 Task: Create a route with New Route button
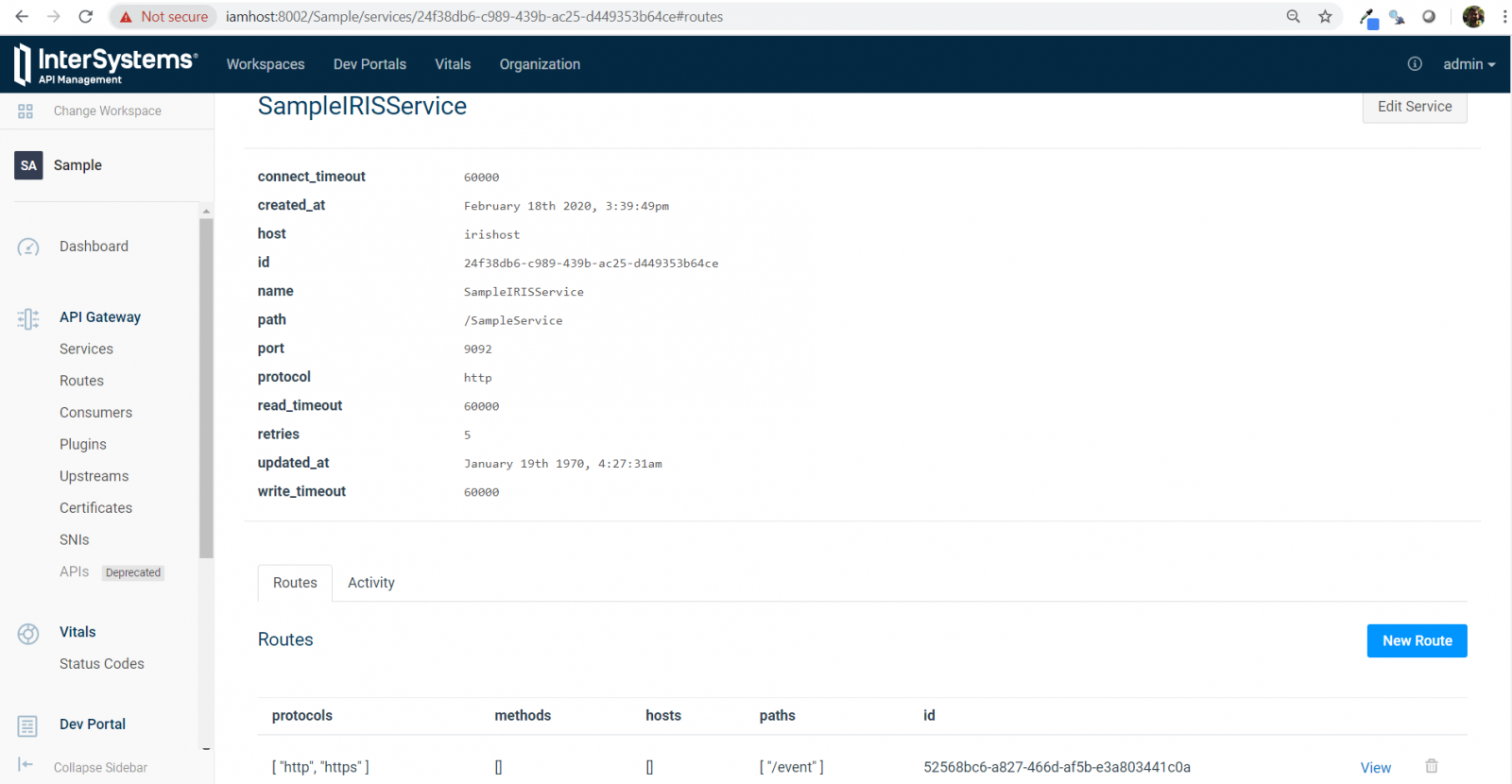click(x=1417, y=640)
